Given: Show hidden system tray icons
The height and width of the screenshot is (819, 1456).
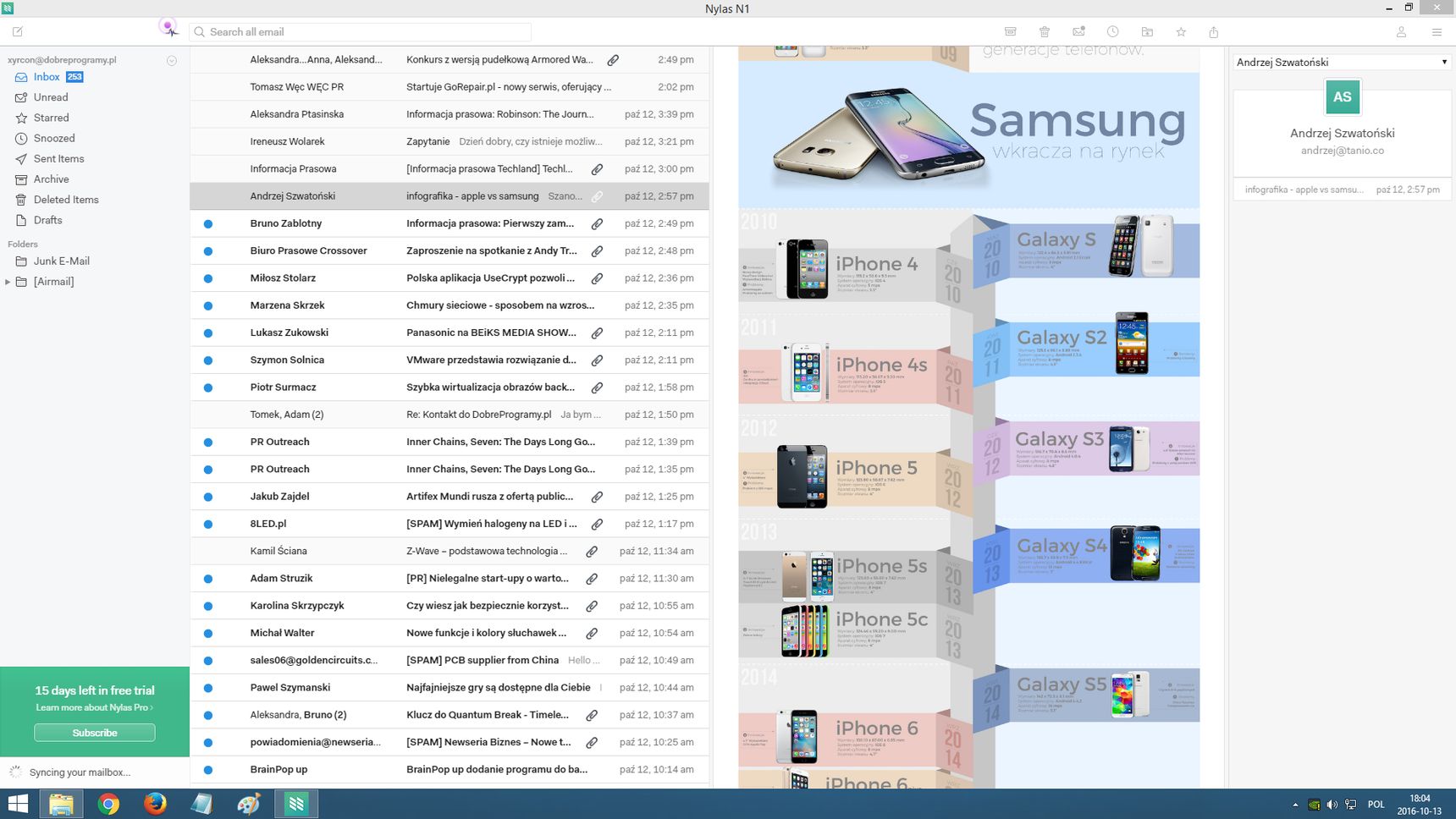Looking at the screenshot, I should (x=1295, y=805).
